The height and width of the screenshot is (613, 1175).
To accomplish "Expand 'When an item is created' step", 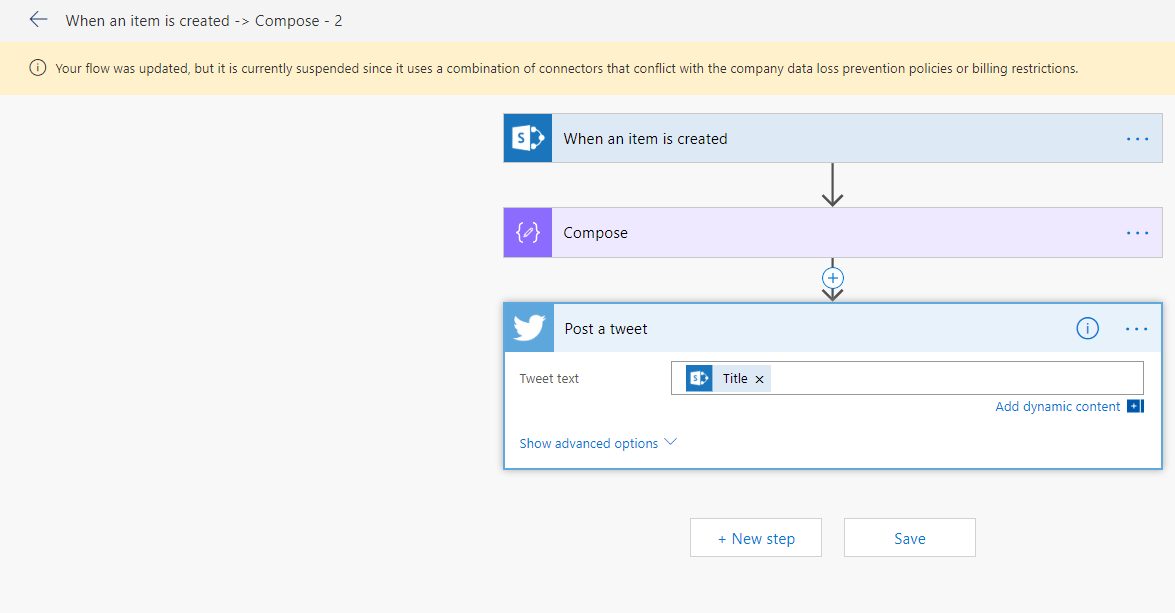I will click(833, 139).
